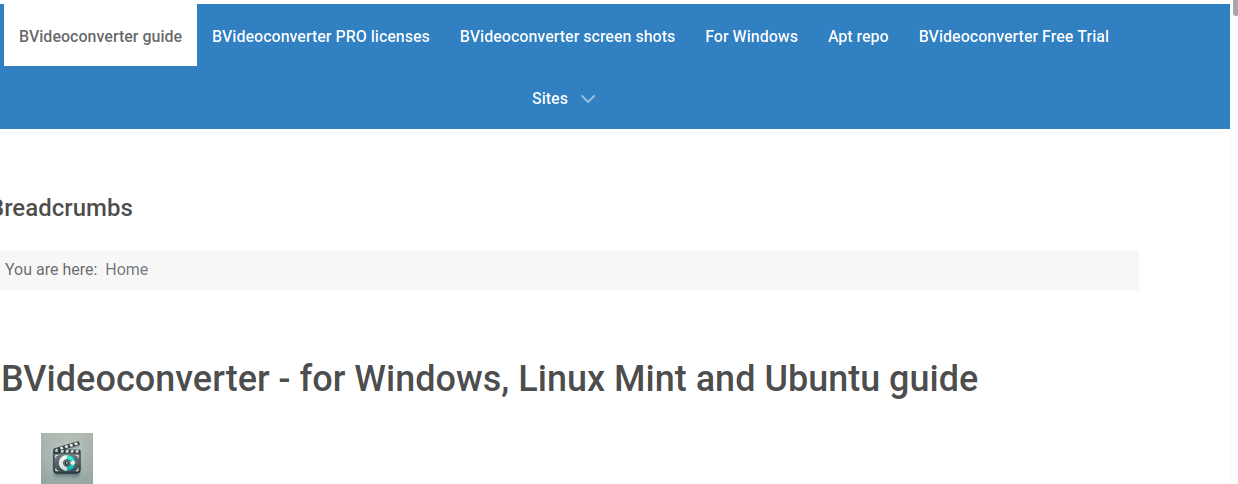Click the BVideoconverter guide page title heading
This screenshot has height=484, width=1238.
click(x=489, y=379)
